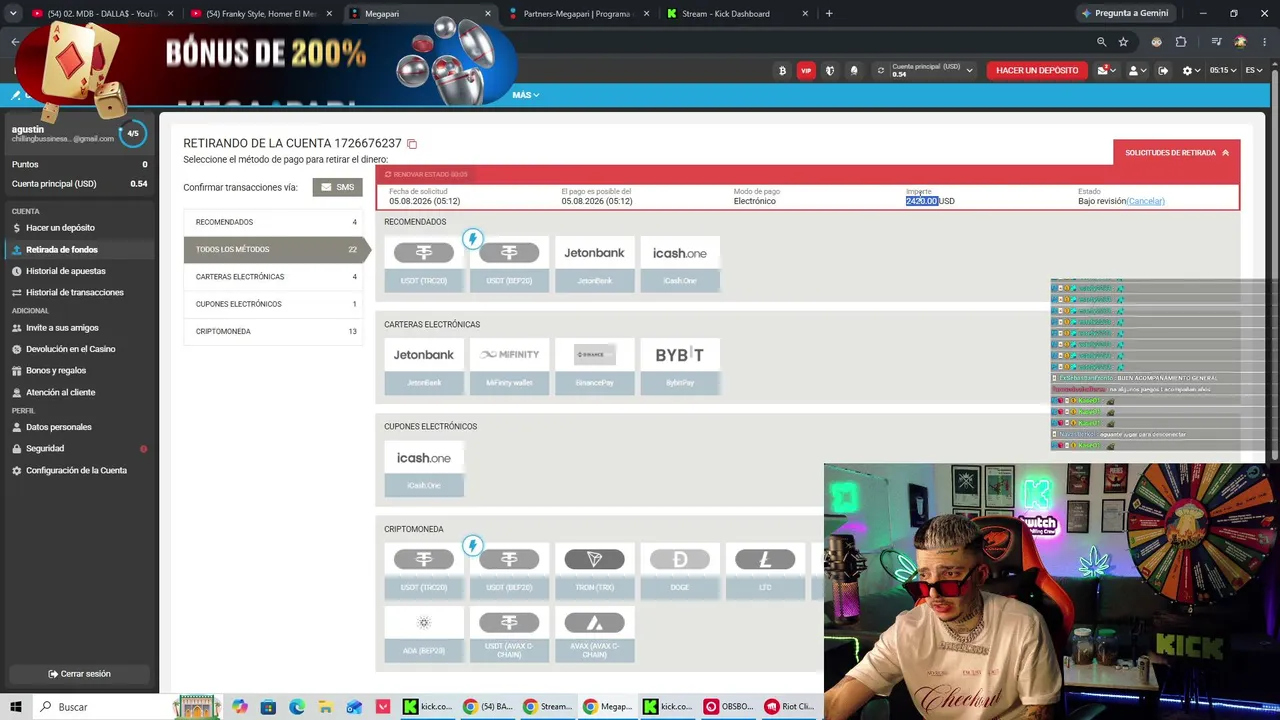Open Historial de transacciones in sidebar
Viewport: 1280px width, 720px height.
(x=75, y=293)
